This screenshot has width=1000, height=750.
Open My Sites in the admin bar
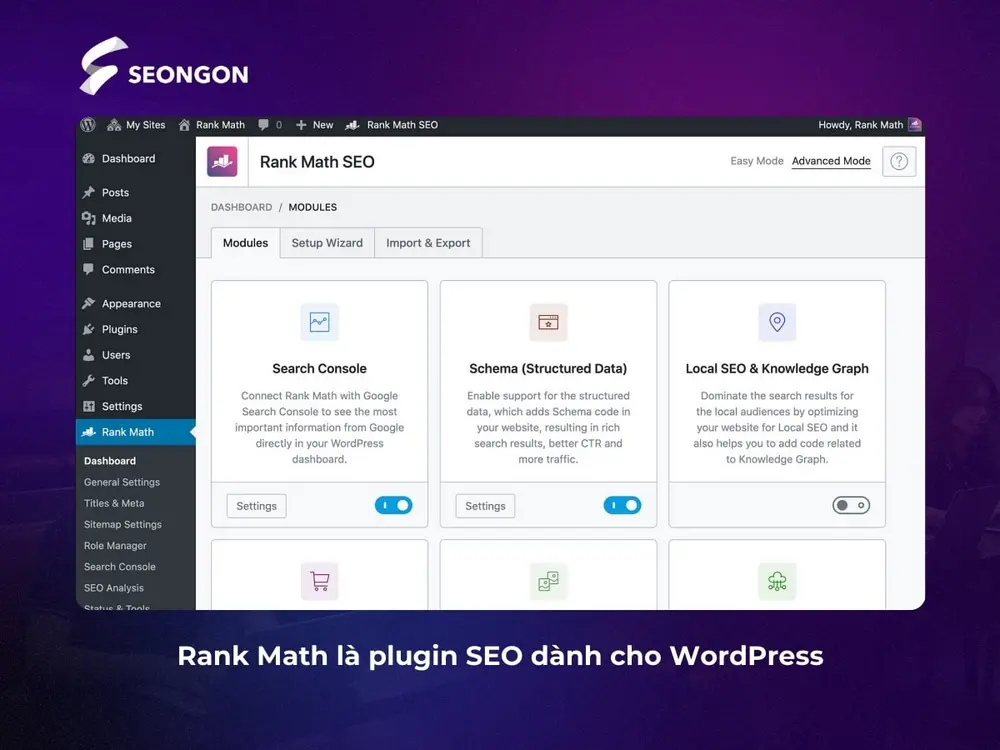pyautogui.click(x=136, y=124)
